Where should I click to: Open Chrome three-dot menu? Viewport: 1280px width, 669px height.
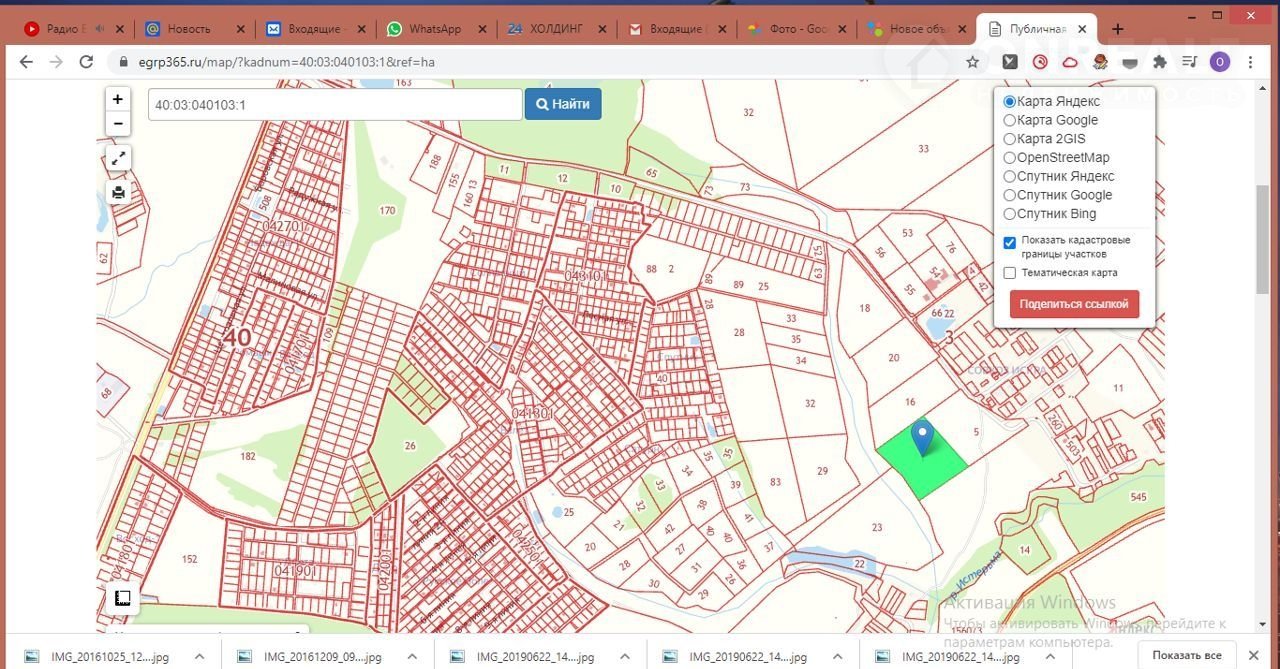click(x=1251, y=62)
